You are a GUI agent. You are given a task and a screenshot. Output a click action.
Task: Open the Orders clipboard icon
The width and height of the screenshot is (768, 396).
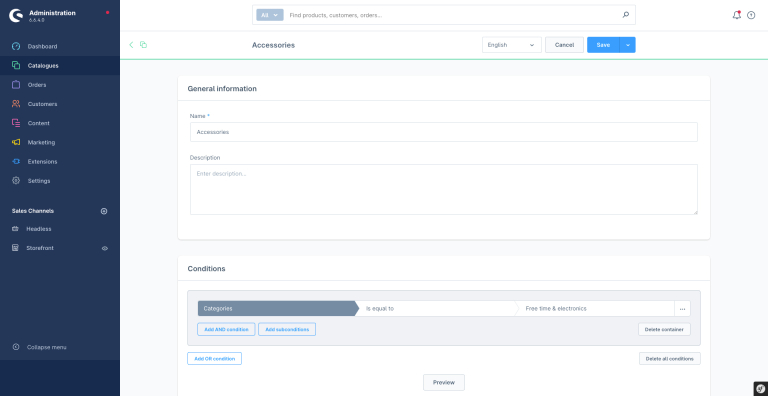pyautogui.click(x=16, y=85)
